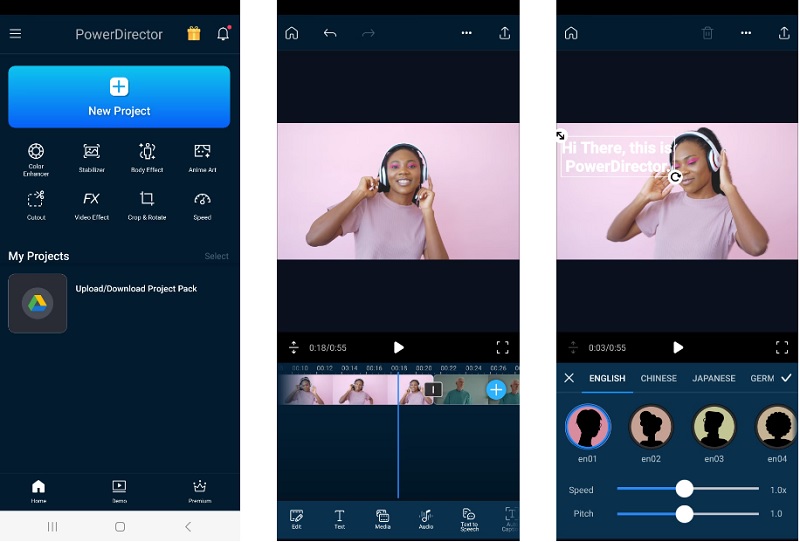Open the Stabilizer tool
The height and width of the screenshot is (542, 800).
coord(92,152)
